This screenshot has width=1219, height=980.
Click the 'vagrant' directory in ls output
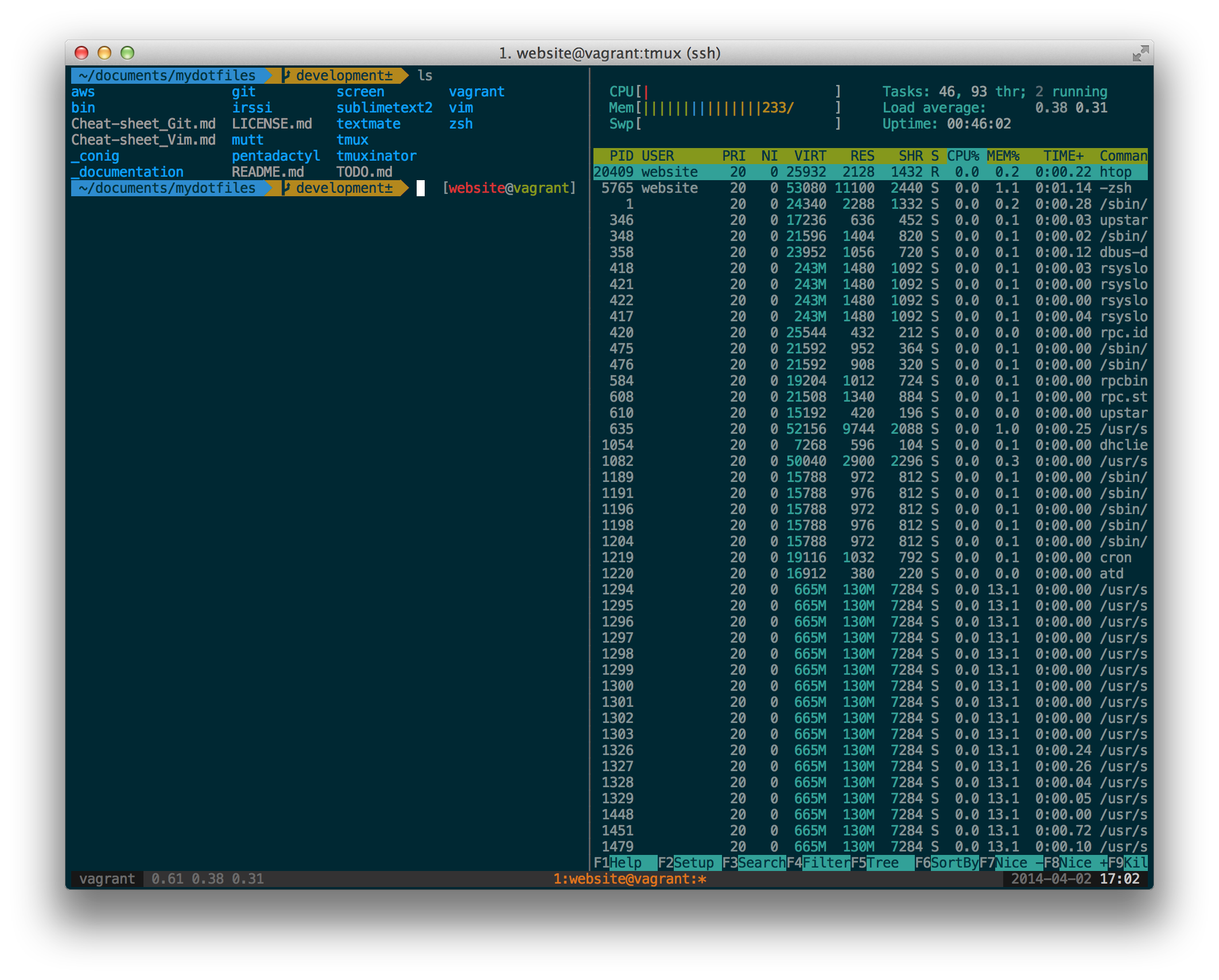pyautogui.click(x=477, y=92)
